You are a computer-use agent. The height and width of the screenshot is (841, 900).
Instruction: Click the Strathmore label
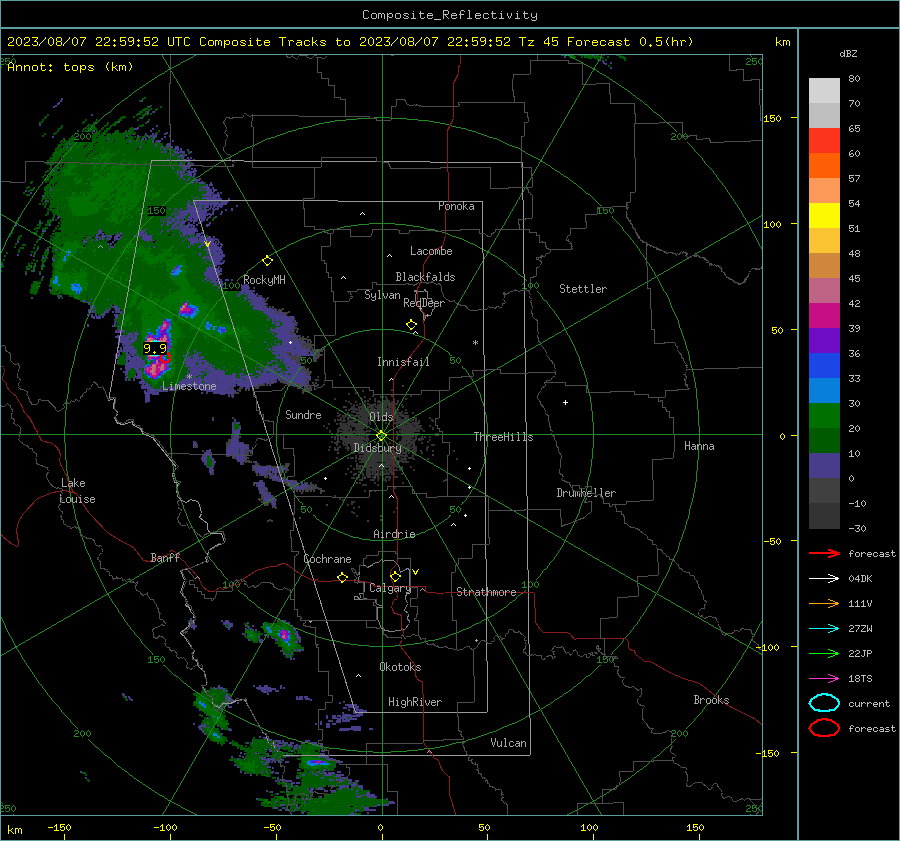[486, 592]
